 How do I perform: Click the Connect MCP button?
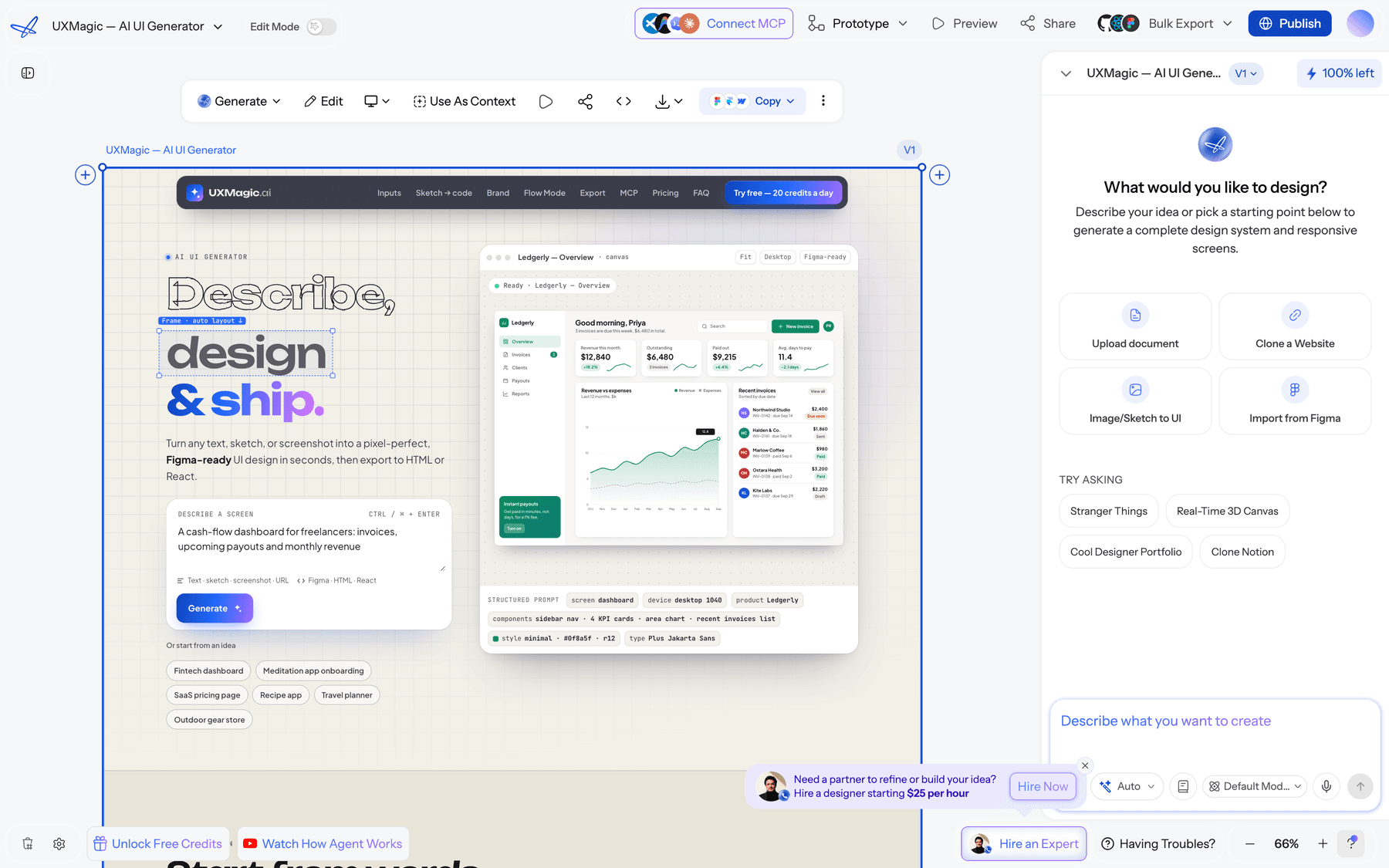[x=714, y=23]
